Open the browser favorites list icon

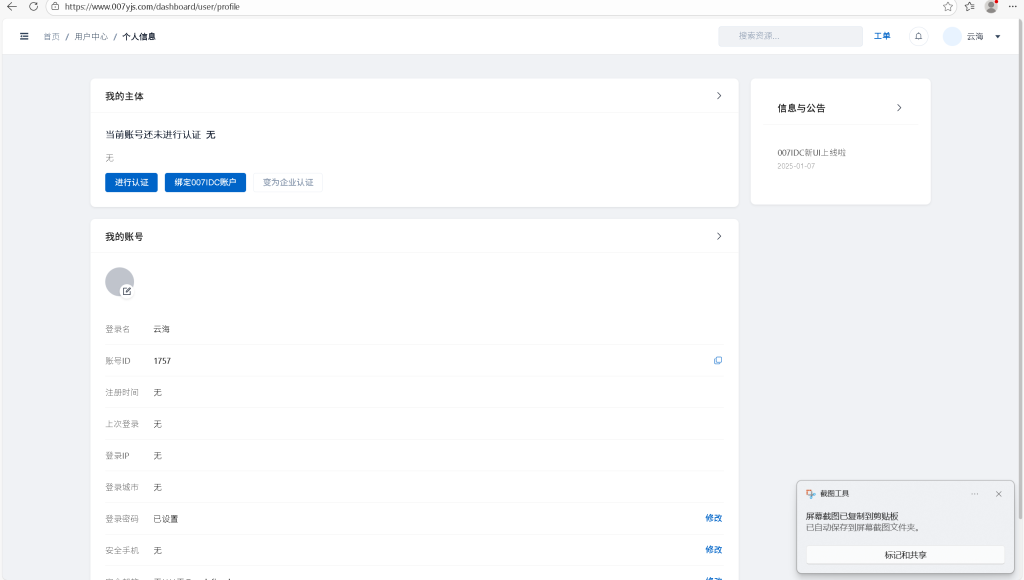969,6
